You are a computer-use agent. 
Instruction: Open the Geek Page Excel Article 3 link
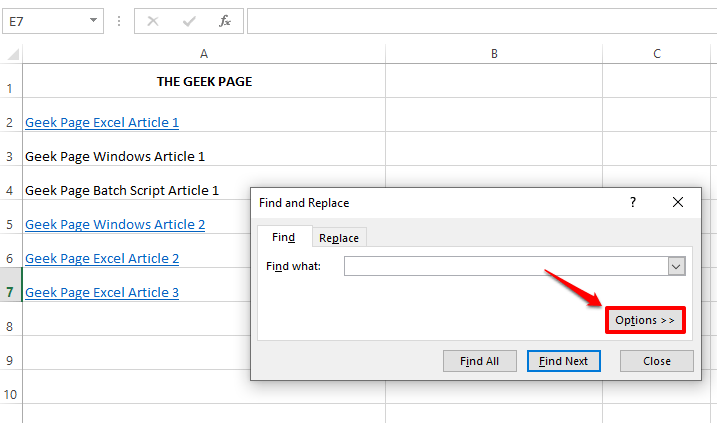point(102,292)
